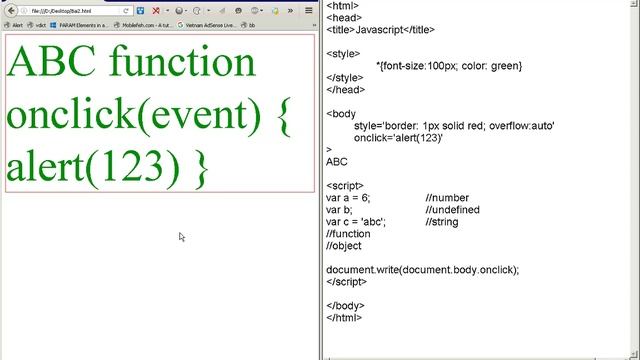Reload the current page
The image size is (640, 360).
click(x=126, y=11)
